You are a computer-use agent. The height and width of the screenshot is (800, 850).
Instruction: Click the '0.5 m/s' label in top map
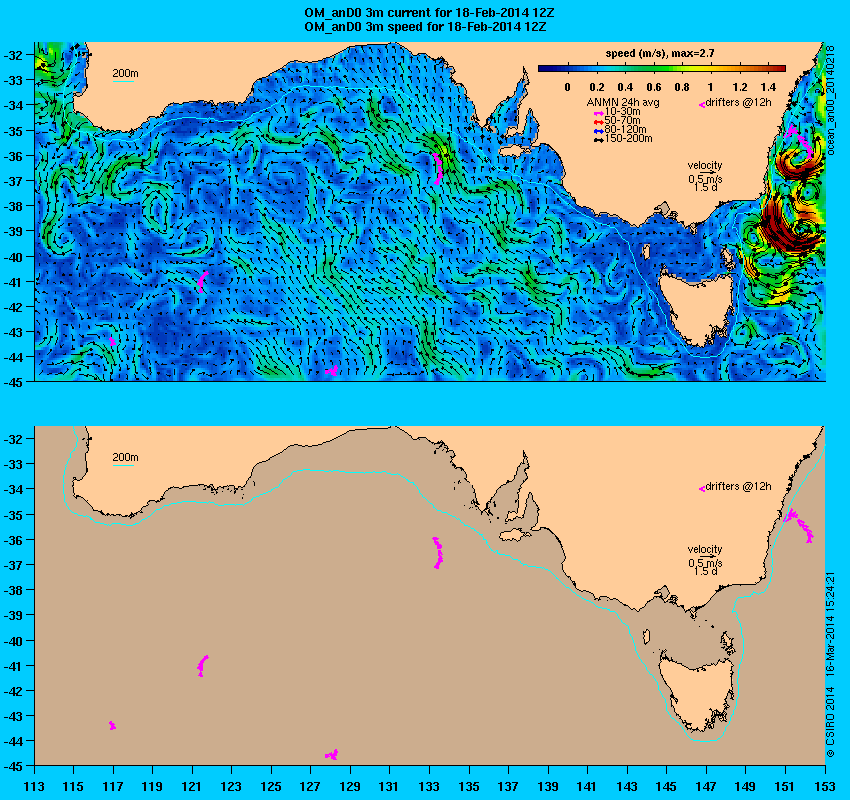[x=705, y=179]
